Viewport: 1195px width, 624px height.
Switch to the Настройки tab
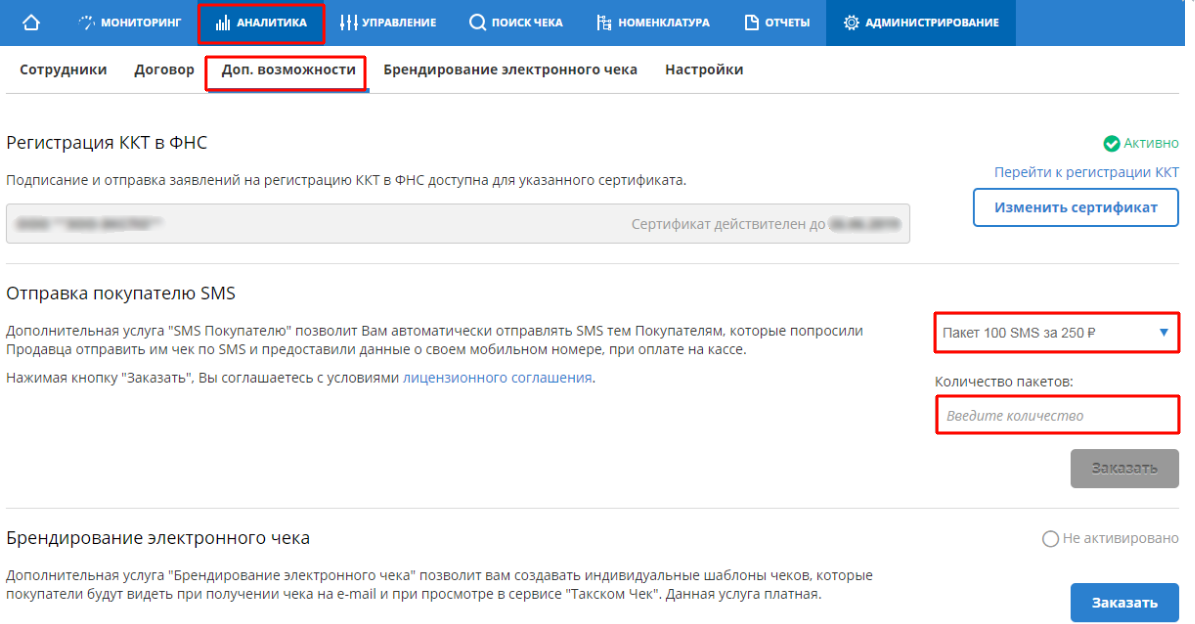(704, 69)
